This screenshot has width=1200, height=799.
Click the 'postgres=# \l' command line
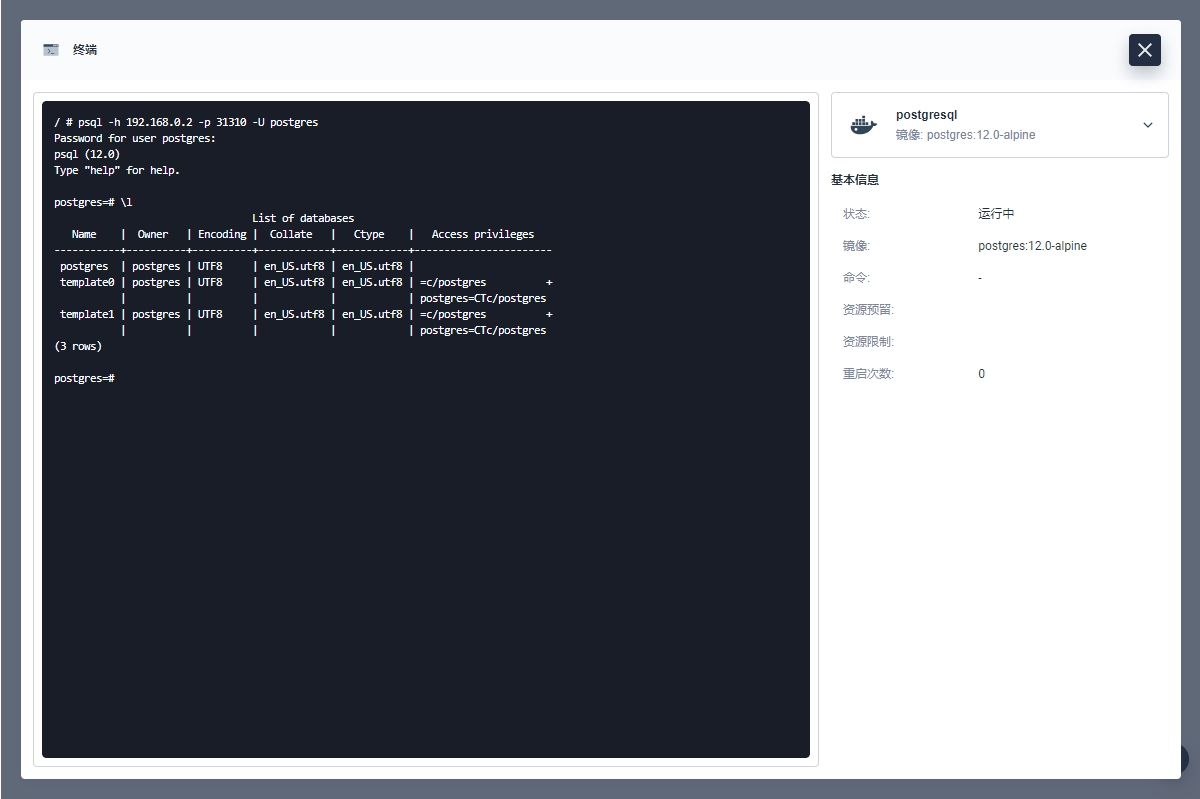point(93,202)
